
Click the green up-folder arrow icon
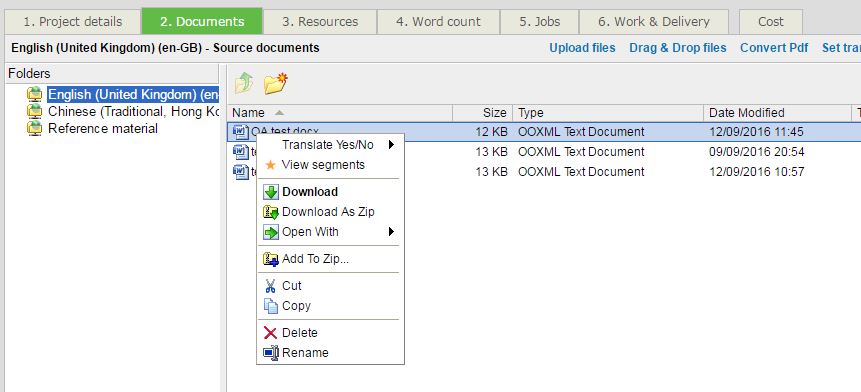coord(243,83)
